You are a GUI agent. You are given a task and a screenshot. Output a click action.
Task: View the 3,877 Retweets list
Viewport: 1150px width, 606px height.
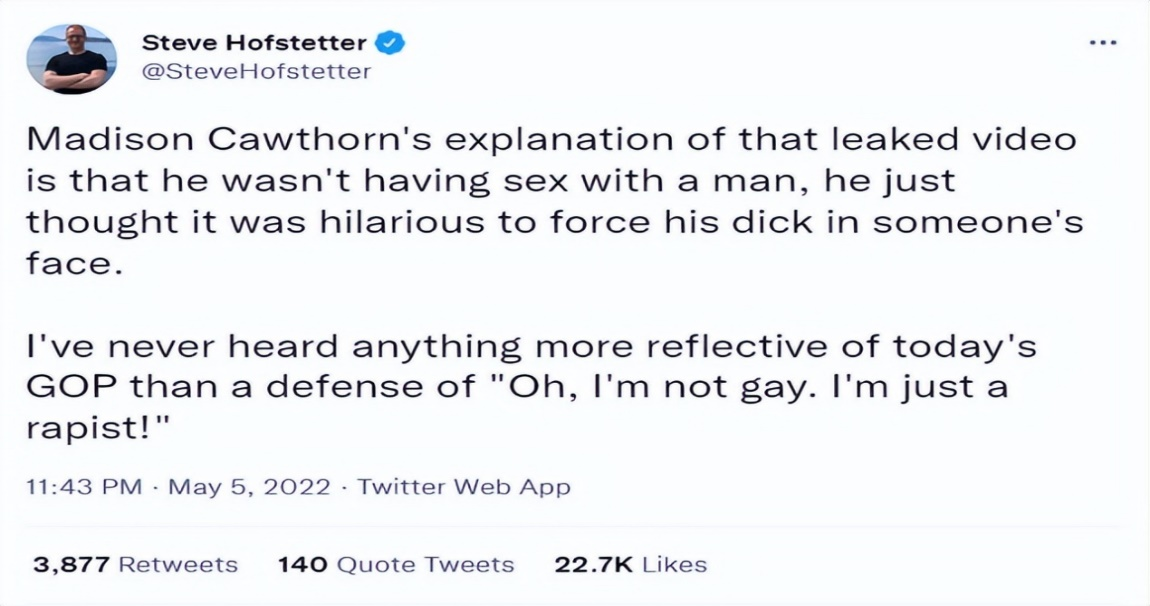pyautogui.click(x=136, y=564)
